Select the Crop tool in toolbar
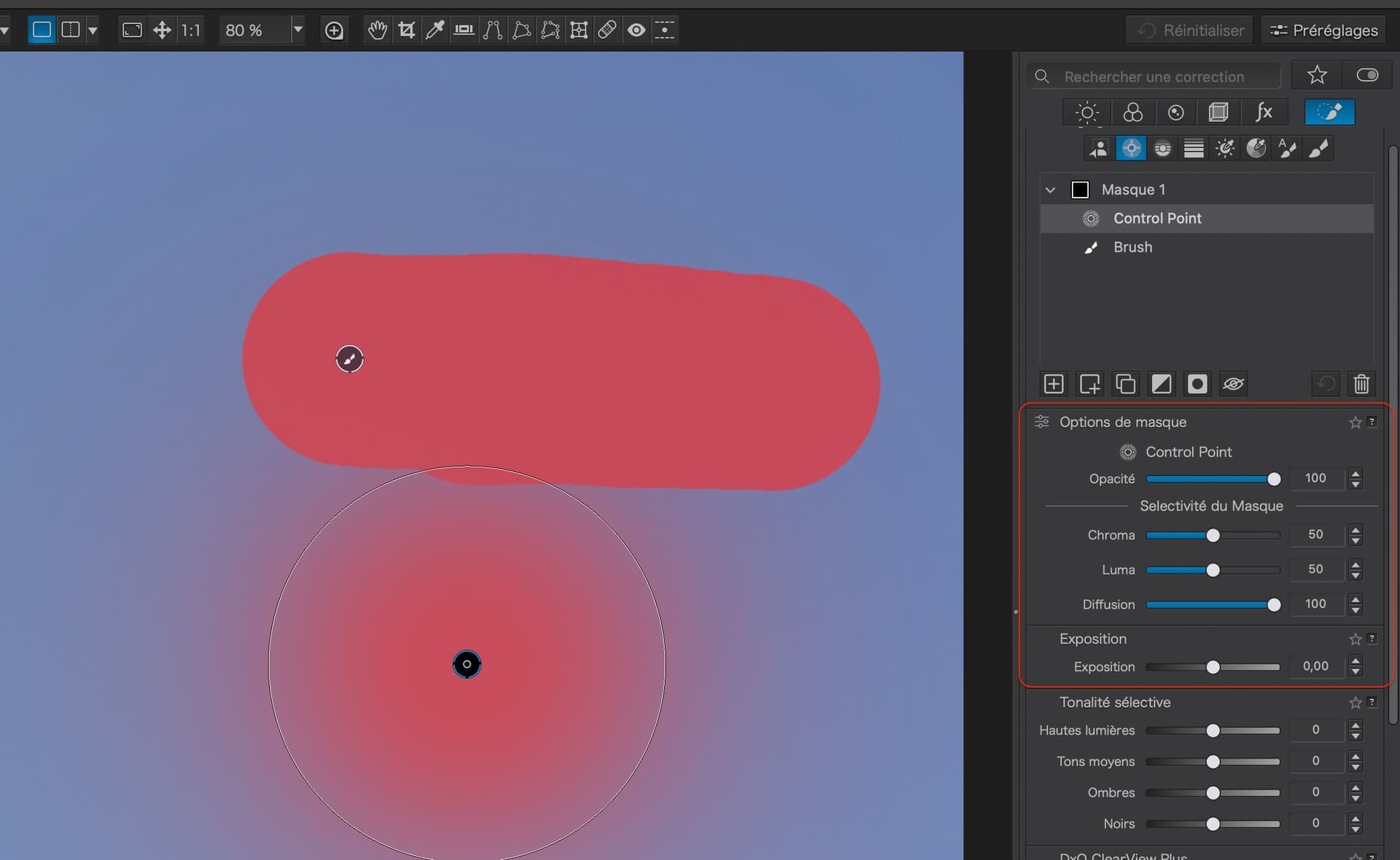Screen dimensions: 1400x860 point(406,30)
